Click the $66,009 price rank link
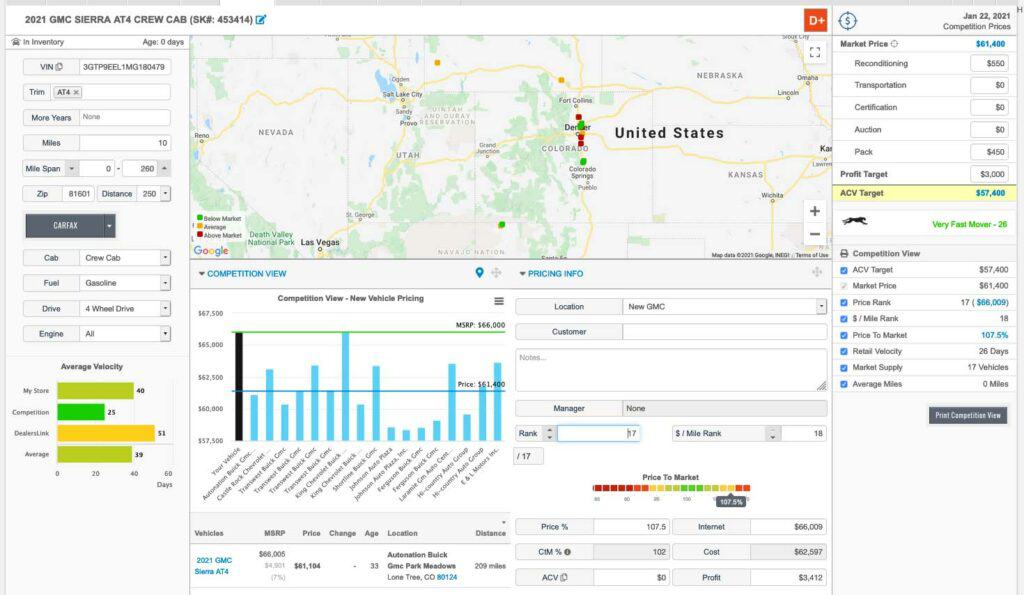 pyautogui.click(x=991, y=302)
